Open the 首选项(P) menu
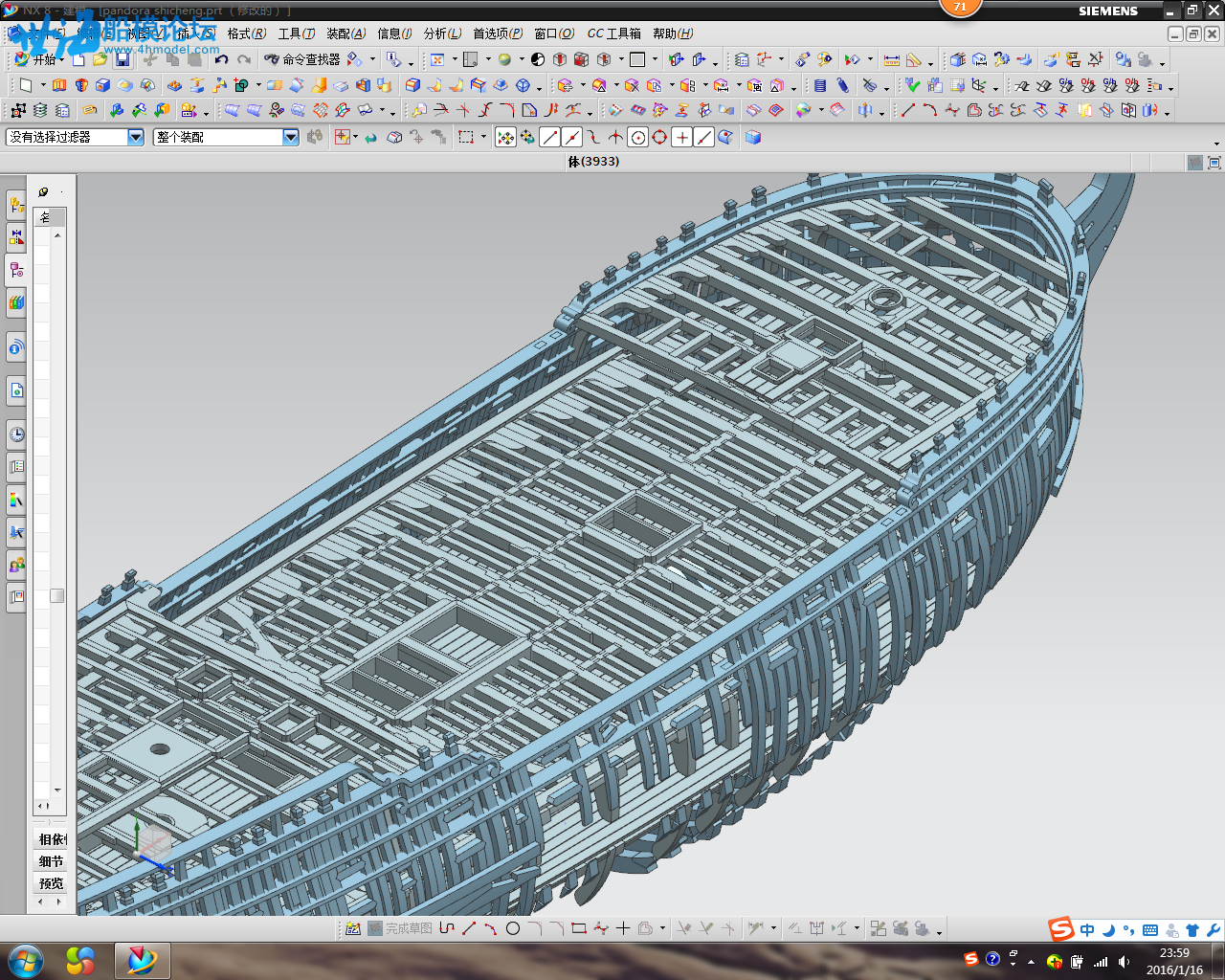 [498, 33]
